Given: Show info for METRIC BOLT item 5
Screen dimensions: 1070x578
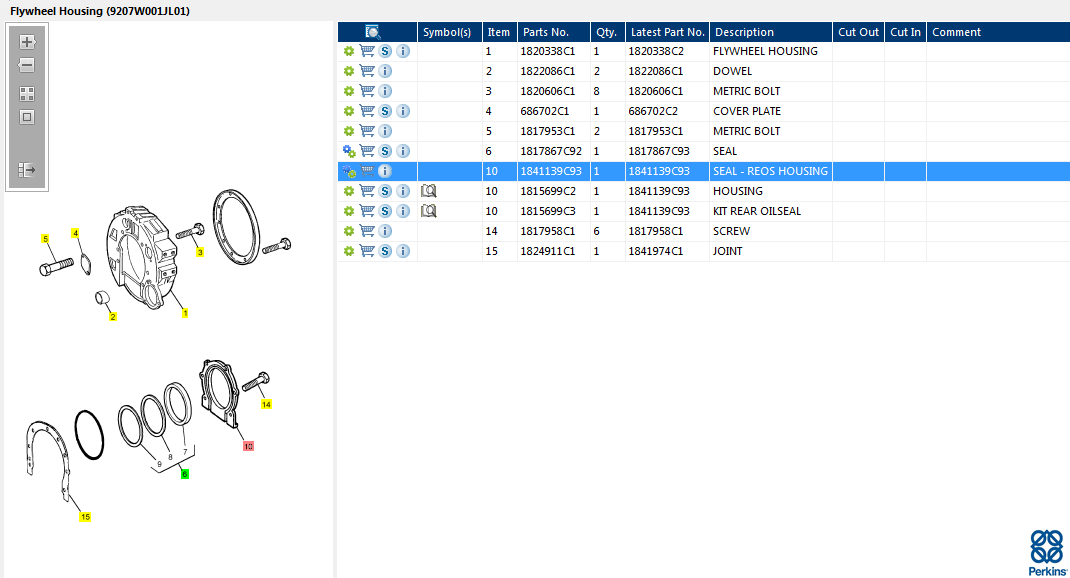Looking at the screenshot, I should 386,131.
